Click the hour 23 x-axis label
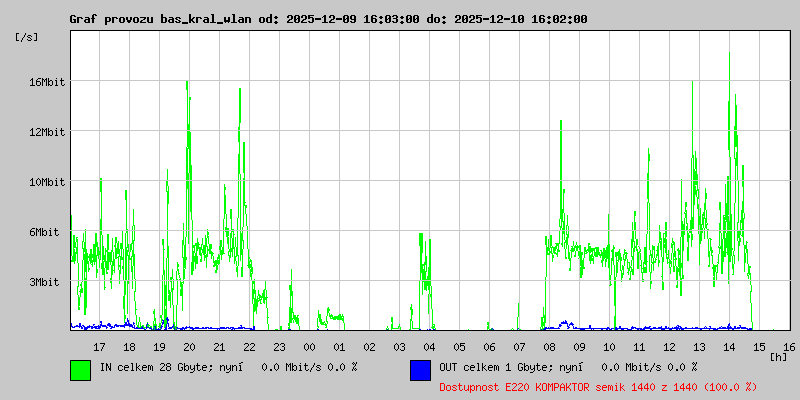Viewport: 800px width, 400px height. 280,347
